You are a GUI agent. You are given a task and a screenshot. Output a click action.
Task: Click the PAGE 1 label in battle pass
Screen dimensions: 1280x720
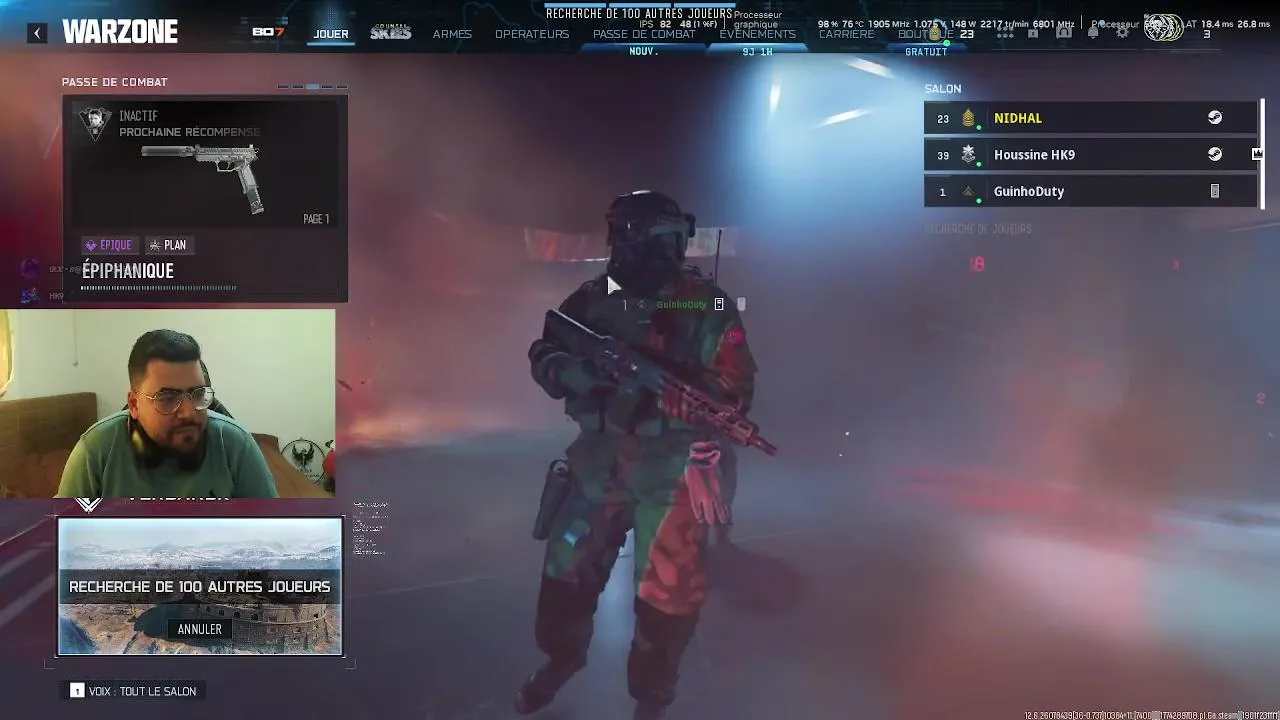316,219
